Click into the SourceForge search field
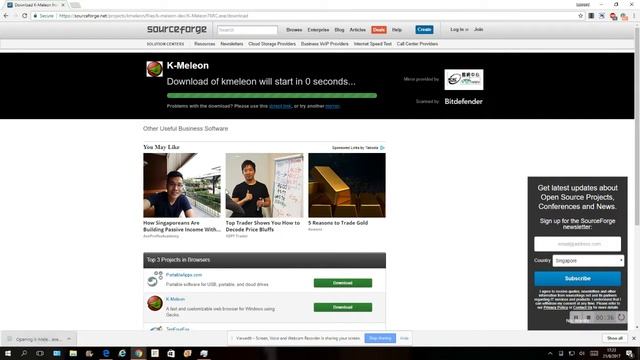The height and width of the screenshot is (360, 640). [x=247, y=30]
